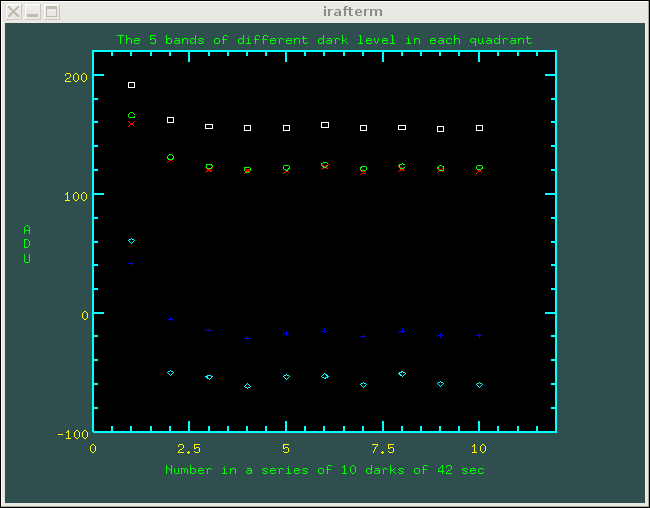This screenshot has width=650, height=508.
Task: Select the cyan diamond at dark 4
Action: (x=247, y=386)
